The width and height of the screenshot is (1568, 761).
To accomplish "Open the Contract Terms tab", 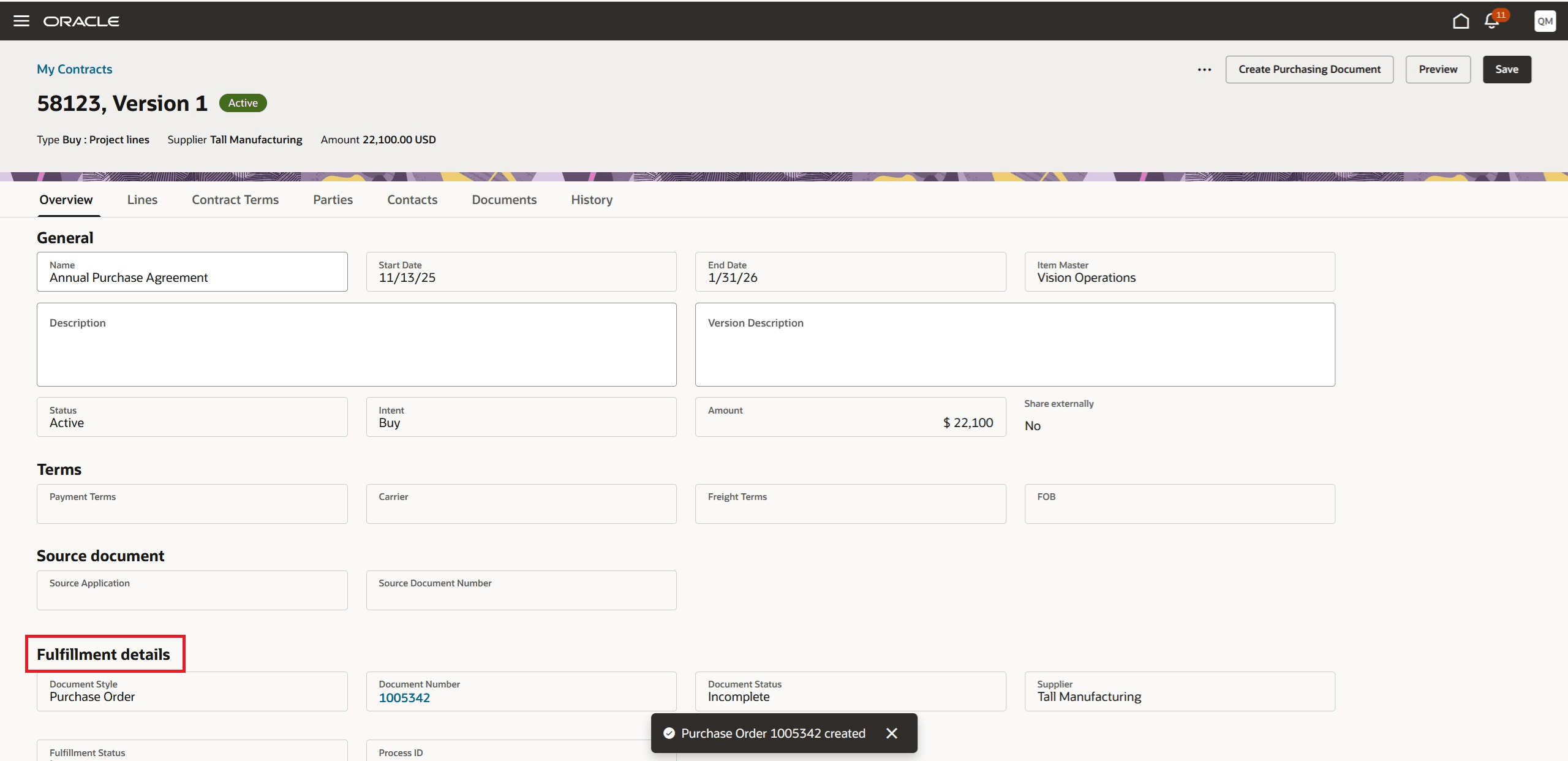I will 235,200.
